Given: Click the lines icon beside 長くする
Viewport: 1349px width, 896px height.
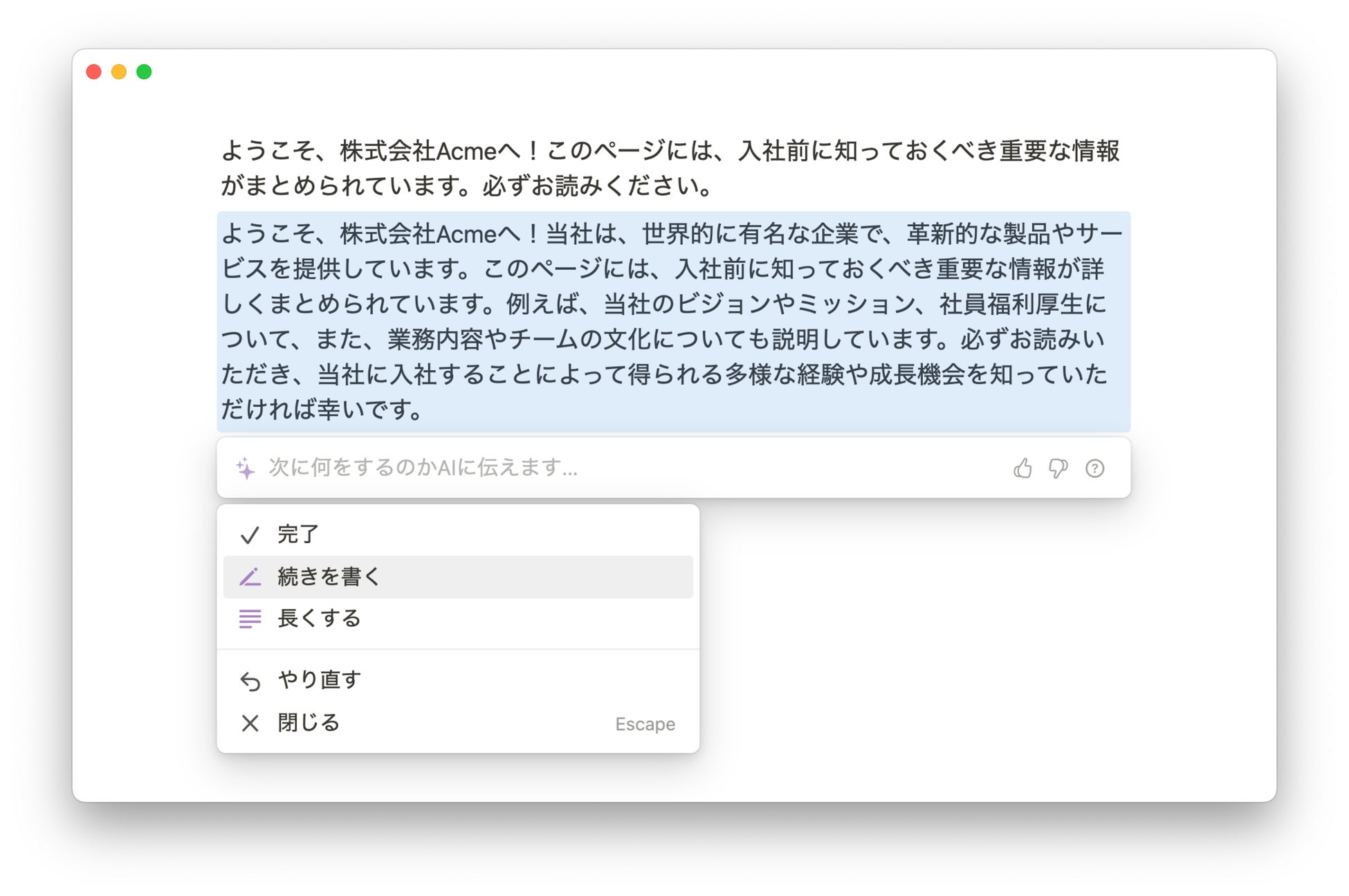Looking at the screenshot, I should (x=250, y=618).
